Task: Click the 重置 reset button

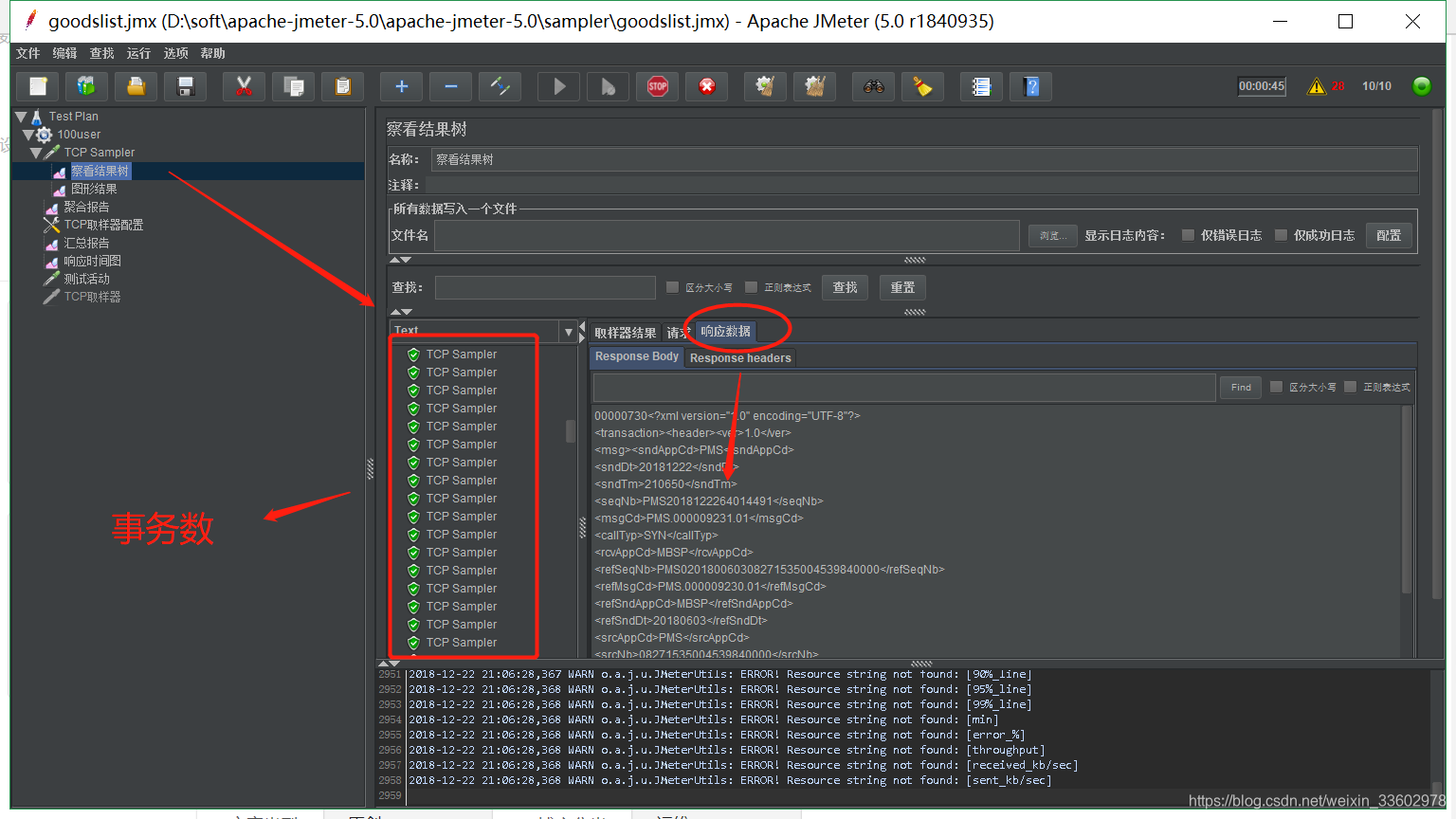Action: [902, 287]
